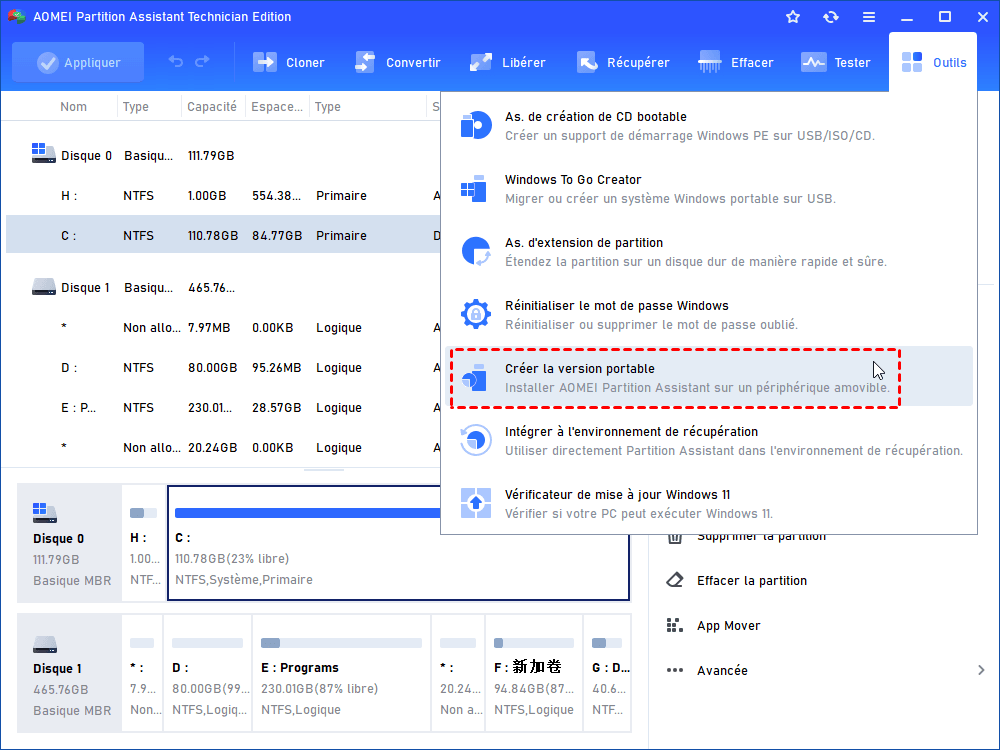Choose Vérificateur de mise à jour Windows 11
This screenshot has width=1000, height=750.
pyautogui.click(x=708, y=504)
